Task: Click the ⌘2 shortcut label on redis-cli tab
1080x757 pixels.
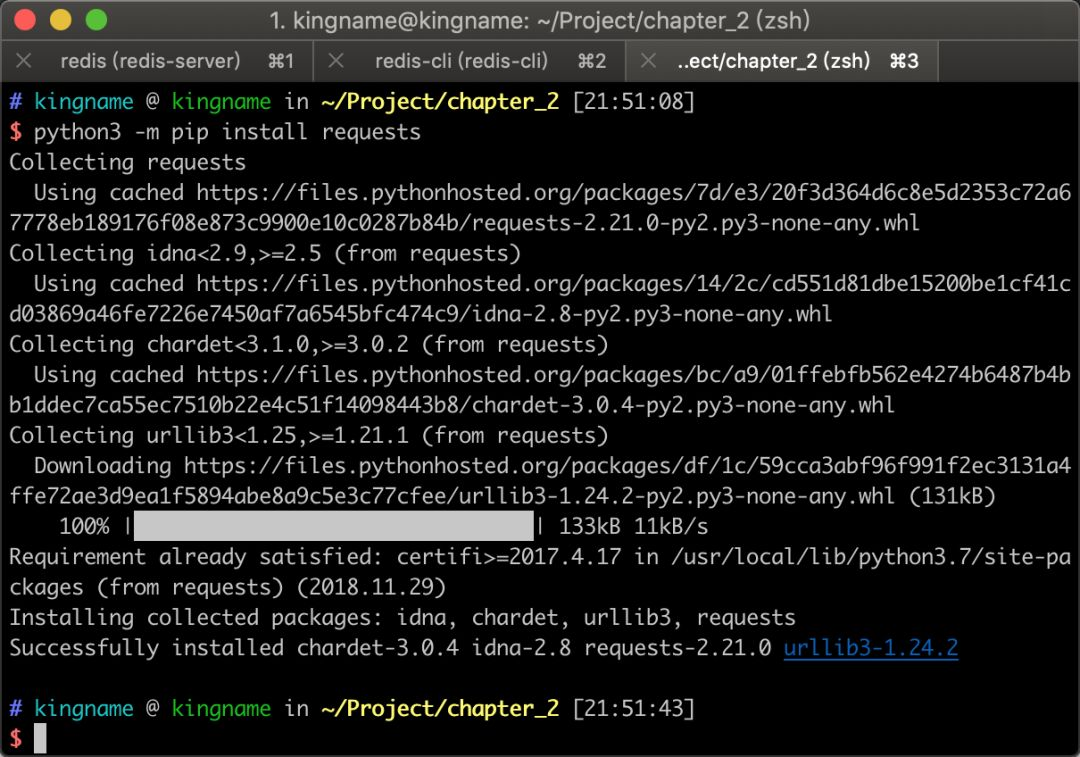Action: tap(592, 61)
